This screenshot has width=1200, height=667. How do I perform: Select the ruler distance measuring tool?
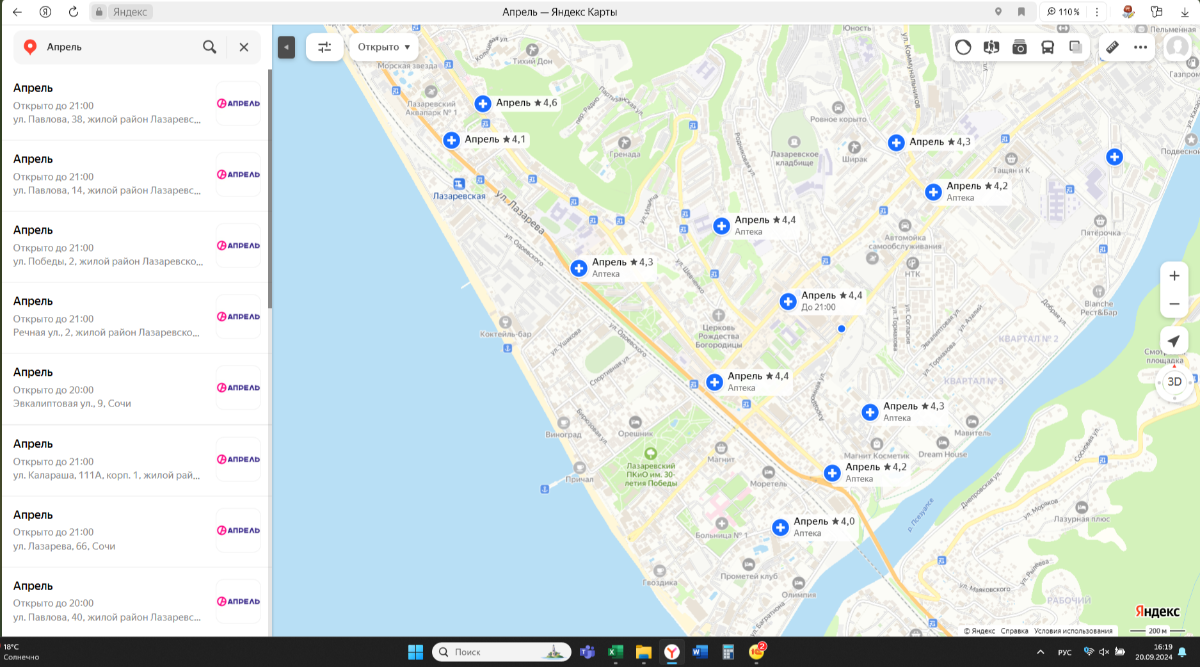(1112, 47)
